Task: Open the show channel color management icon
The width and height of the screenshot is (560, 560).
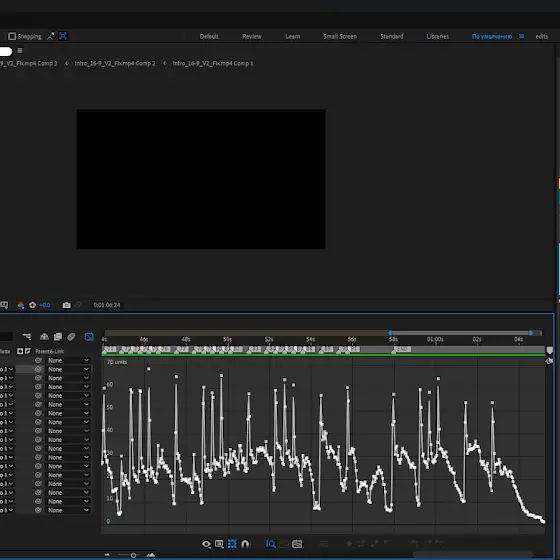Action: pos(21,305)
